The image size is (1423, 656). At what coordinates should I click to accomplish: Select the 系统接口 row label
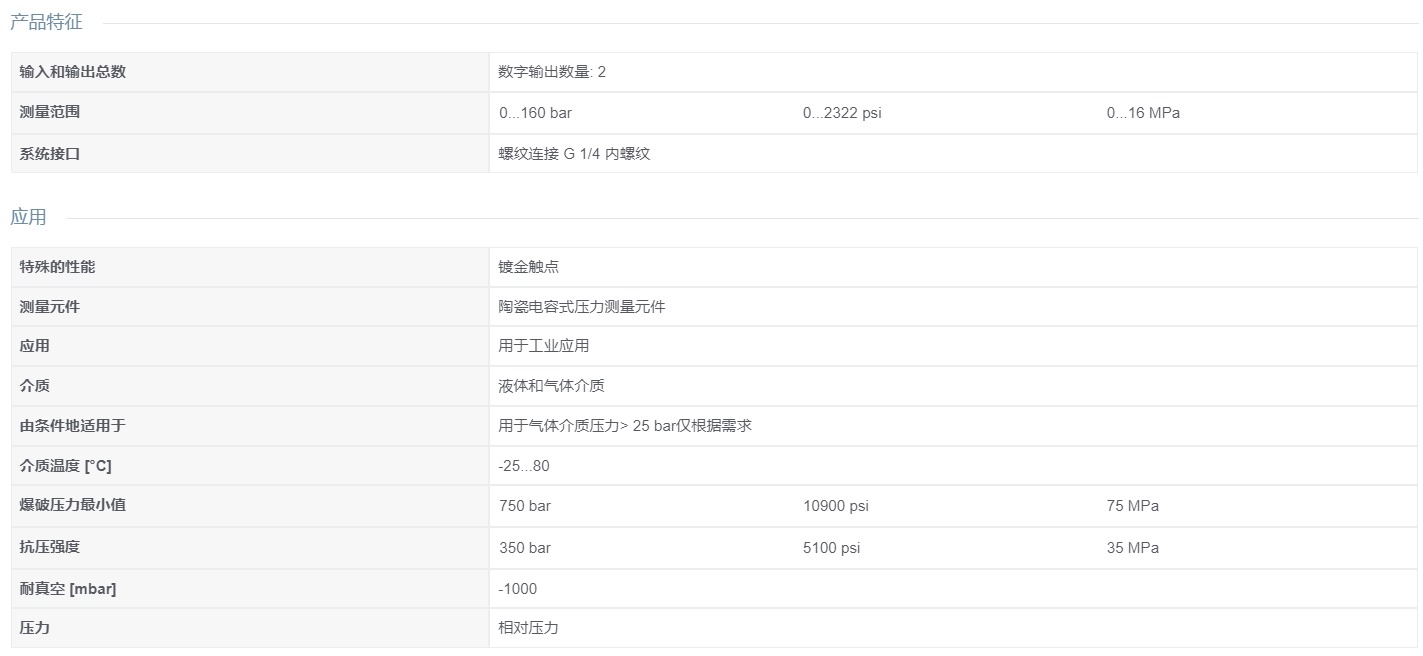[50, 154]
